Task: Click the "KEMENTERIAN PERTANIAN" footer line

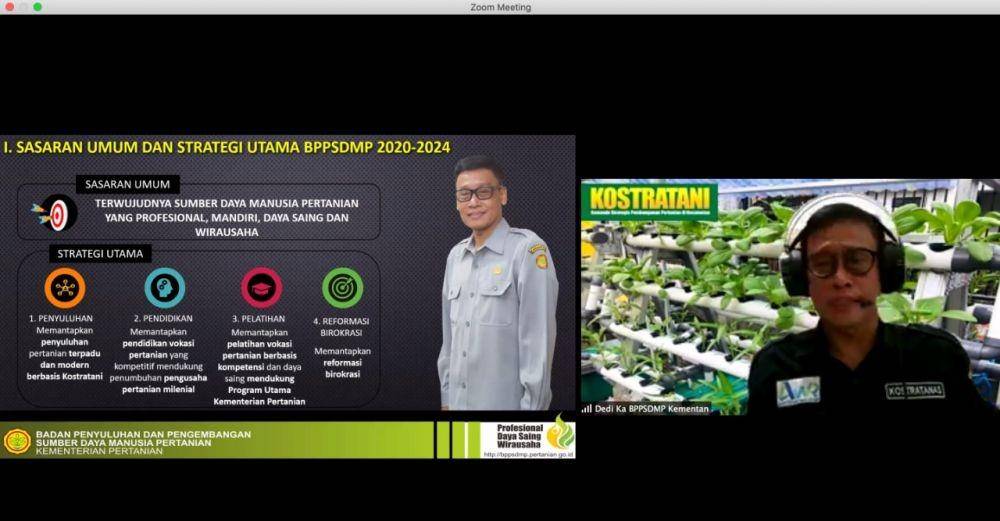Action: tap(99, 451)
